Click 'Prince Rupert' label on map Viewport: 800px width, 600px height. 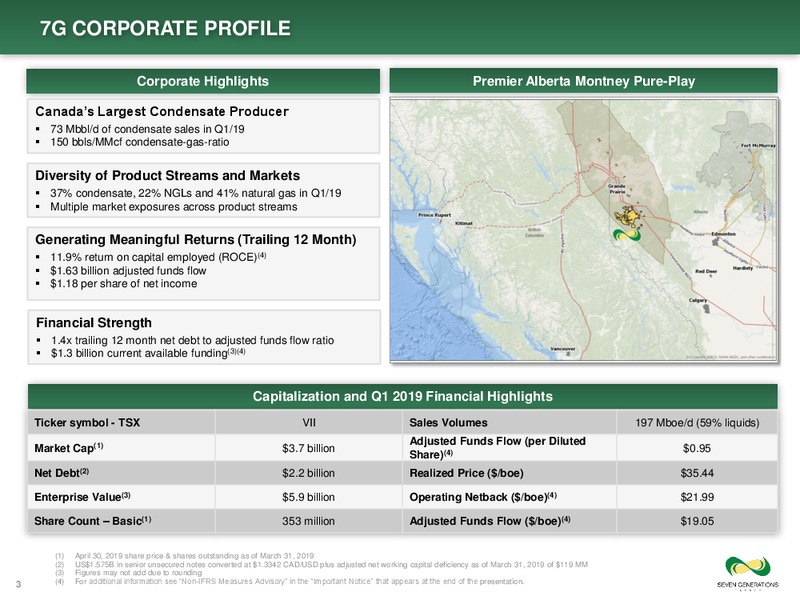pos(434,215)
